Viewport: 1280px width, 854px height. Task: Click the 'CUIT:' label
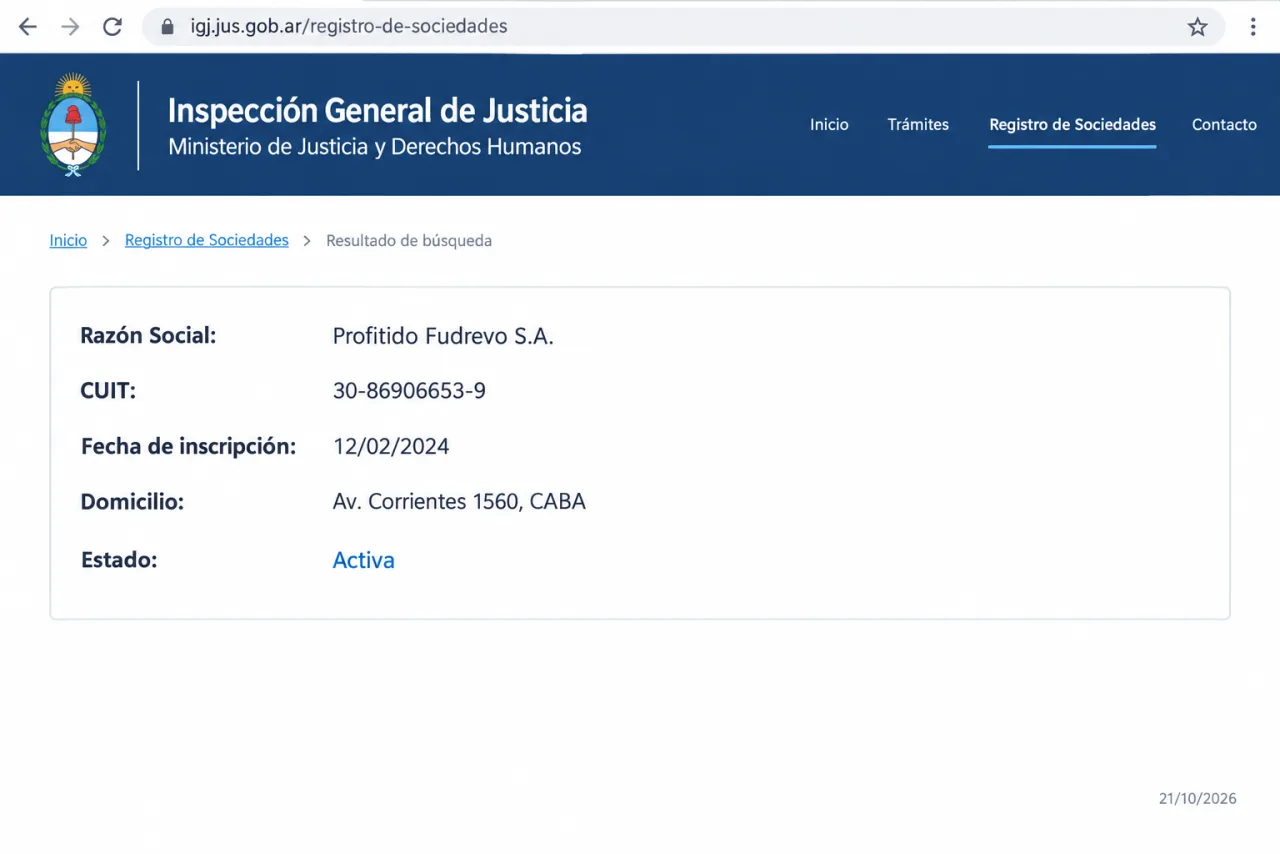click(x=108, y=391)
